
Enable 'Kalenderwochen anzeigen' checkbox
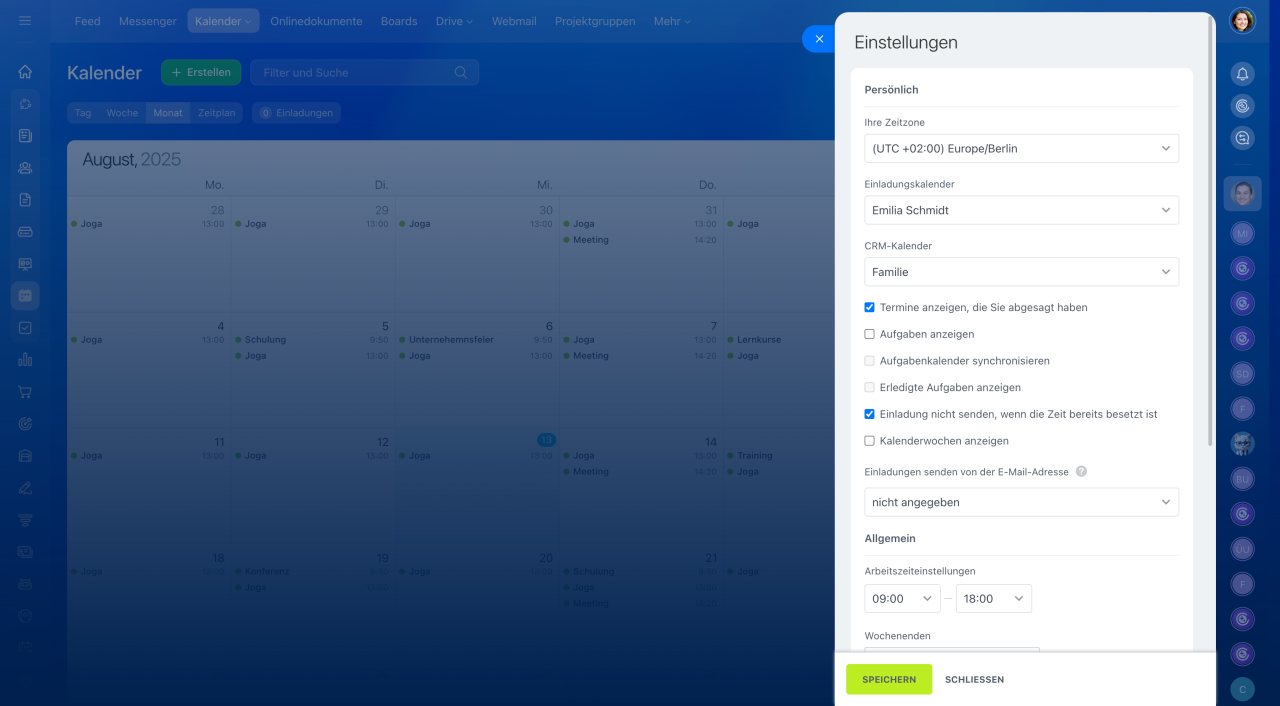869,440
